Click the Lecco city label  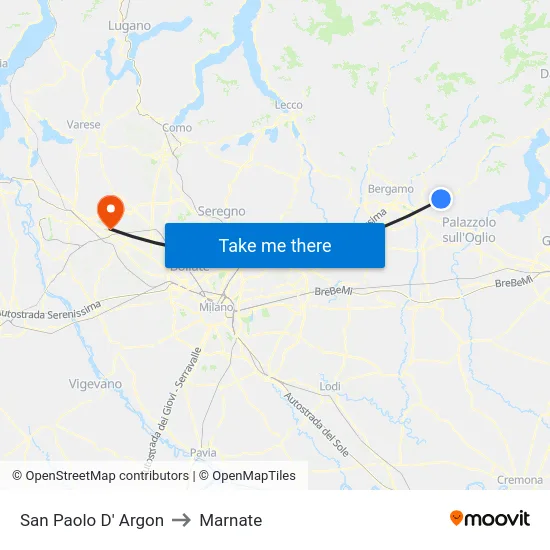click(x=289, y=105)
